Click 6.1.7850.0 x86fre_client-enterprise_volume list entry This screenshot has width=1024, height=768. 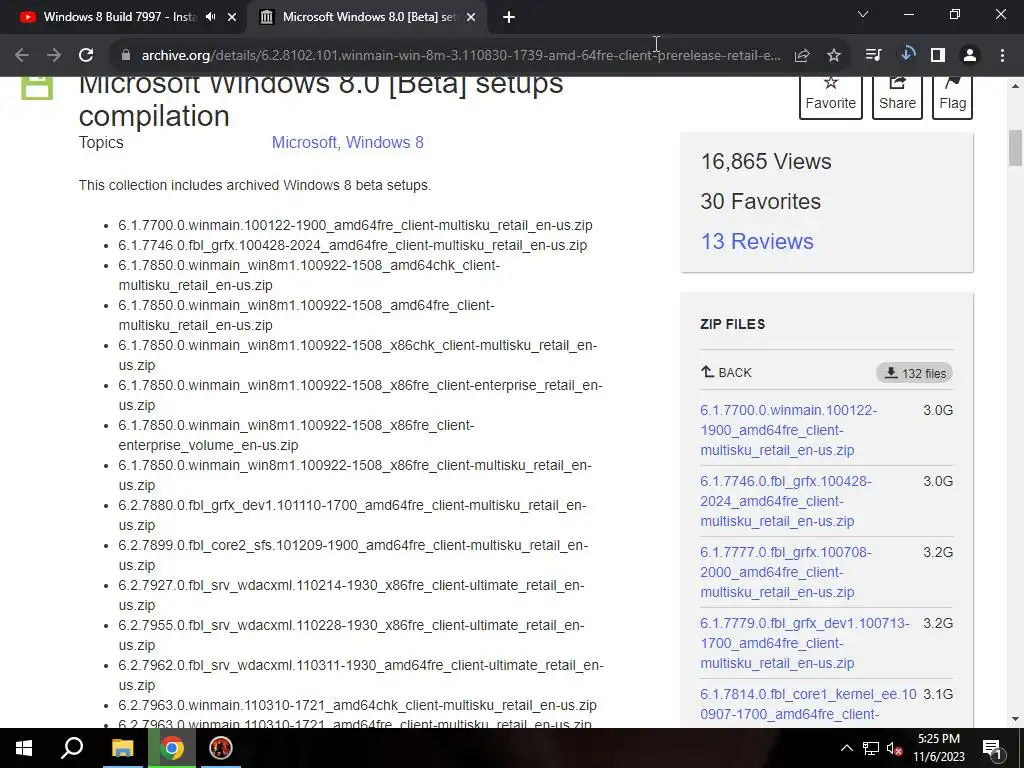[296, 435]
